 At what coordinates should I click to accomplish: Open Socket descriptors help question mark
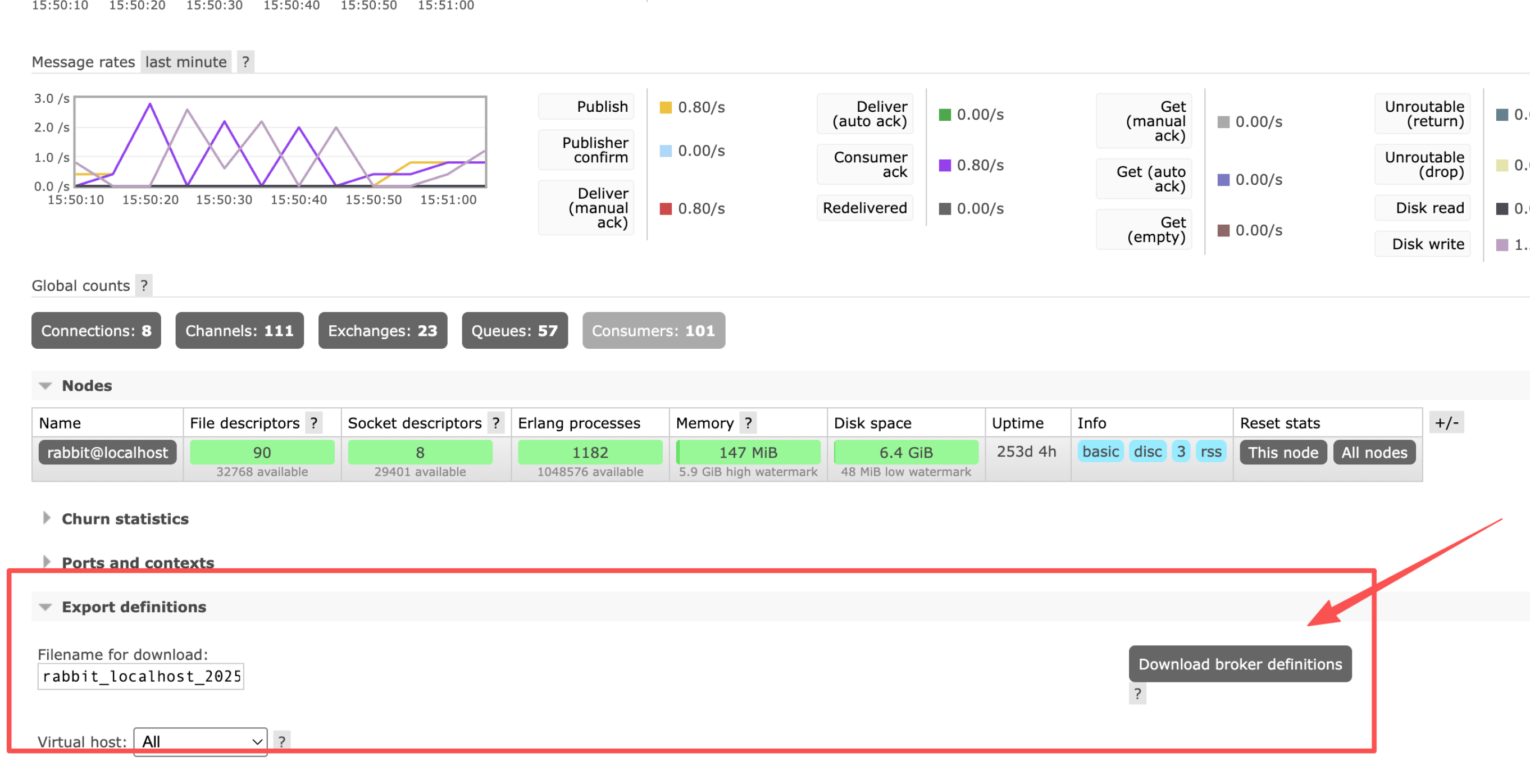[495, 423]
